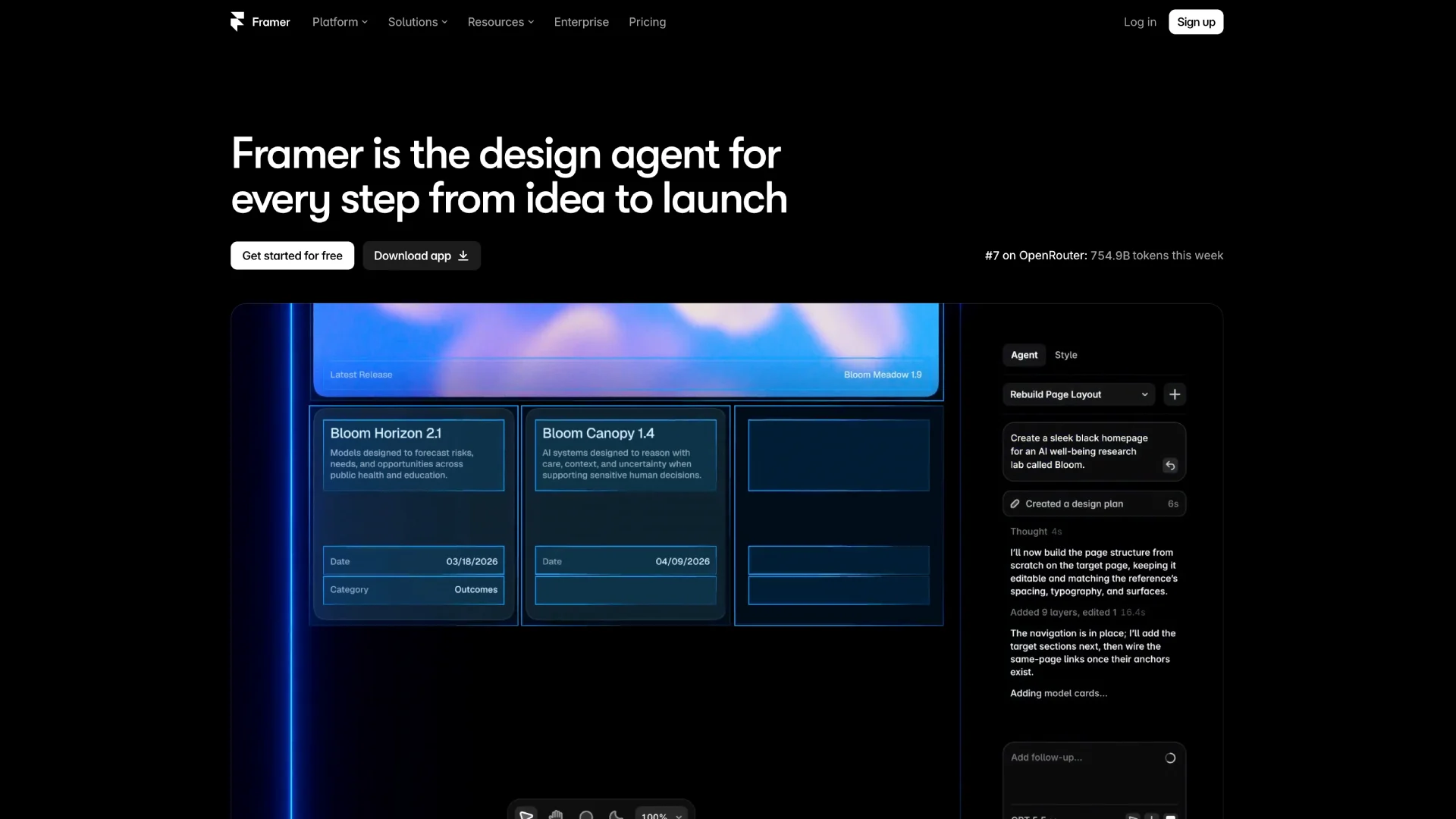
Task: Click the Latest Release label
Action: click(x=361, y=375)
